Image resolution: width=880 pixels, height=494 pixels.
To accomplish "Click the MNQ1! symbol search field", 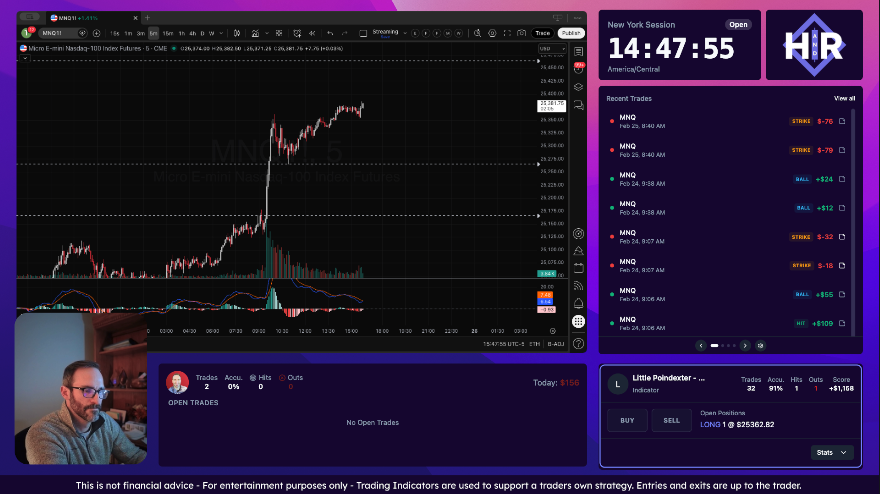I will click(62, 33).
